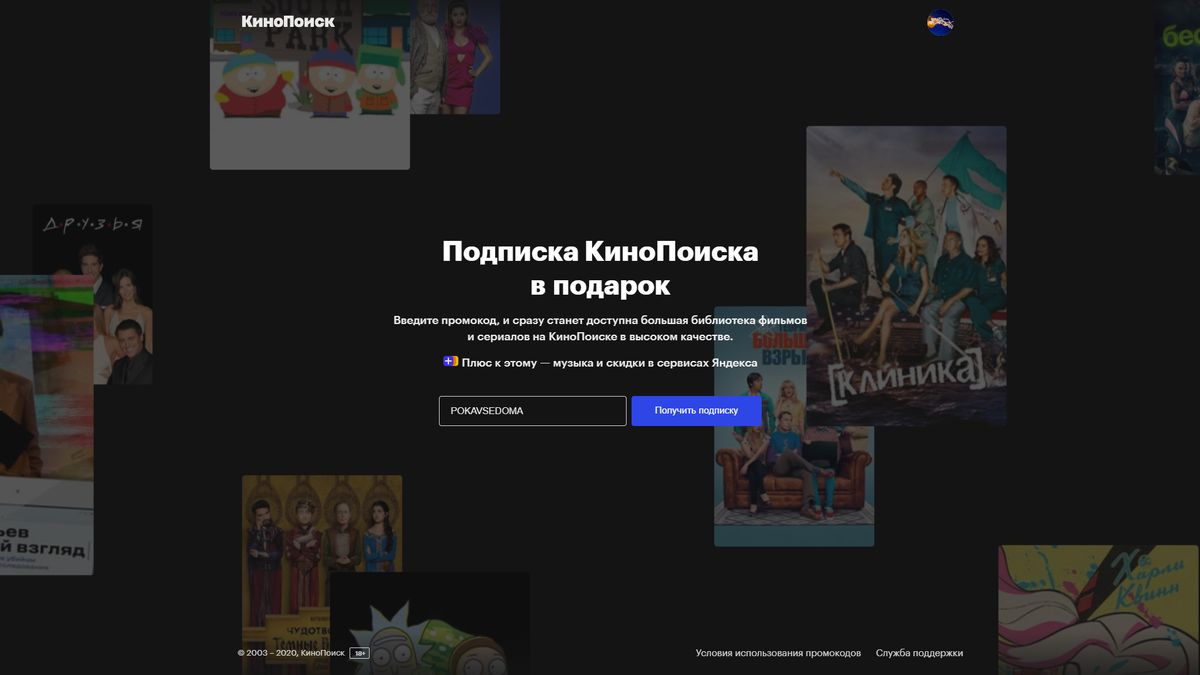
Task: Click the text about музыка и скидки Яндекса
Action: tap(609, 362)
